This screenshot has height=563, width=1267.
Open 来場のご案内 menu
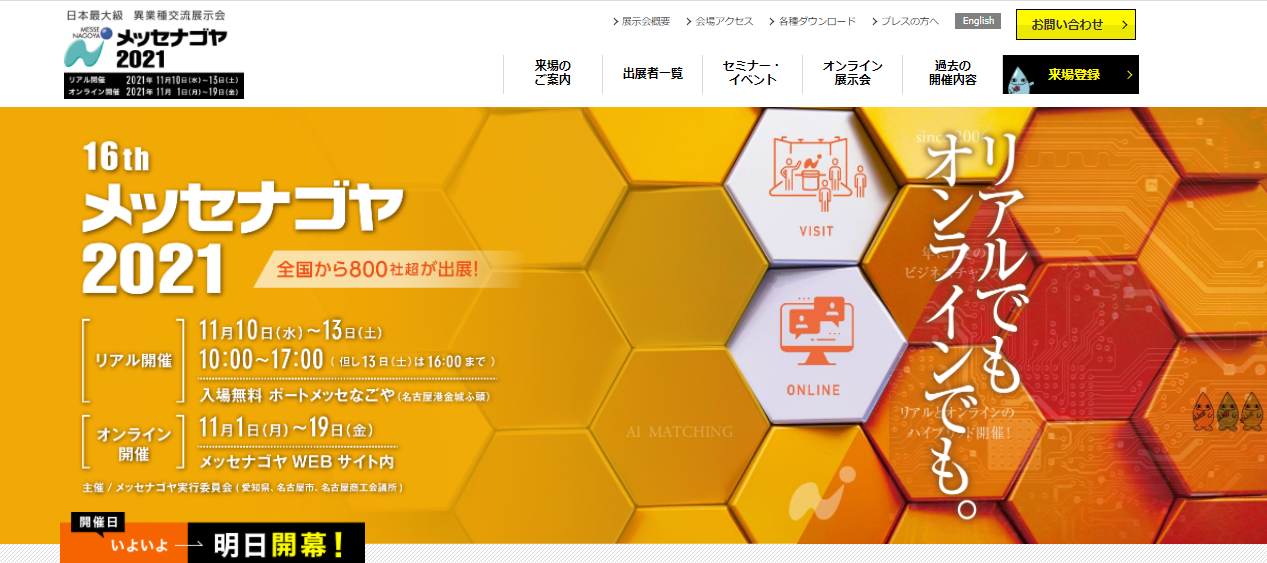point(553,73)
